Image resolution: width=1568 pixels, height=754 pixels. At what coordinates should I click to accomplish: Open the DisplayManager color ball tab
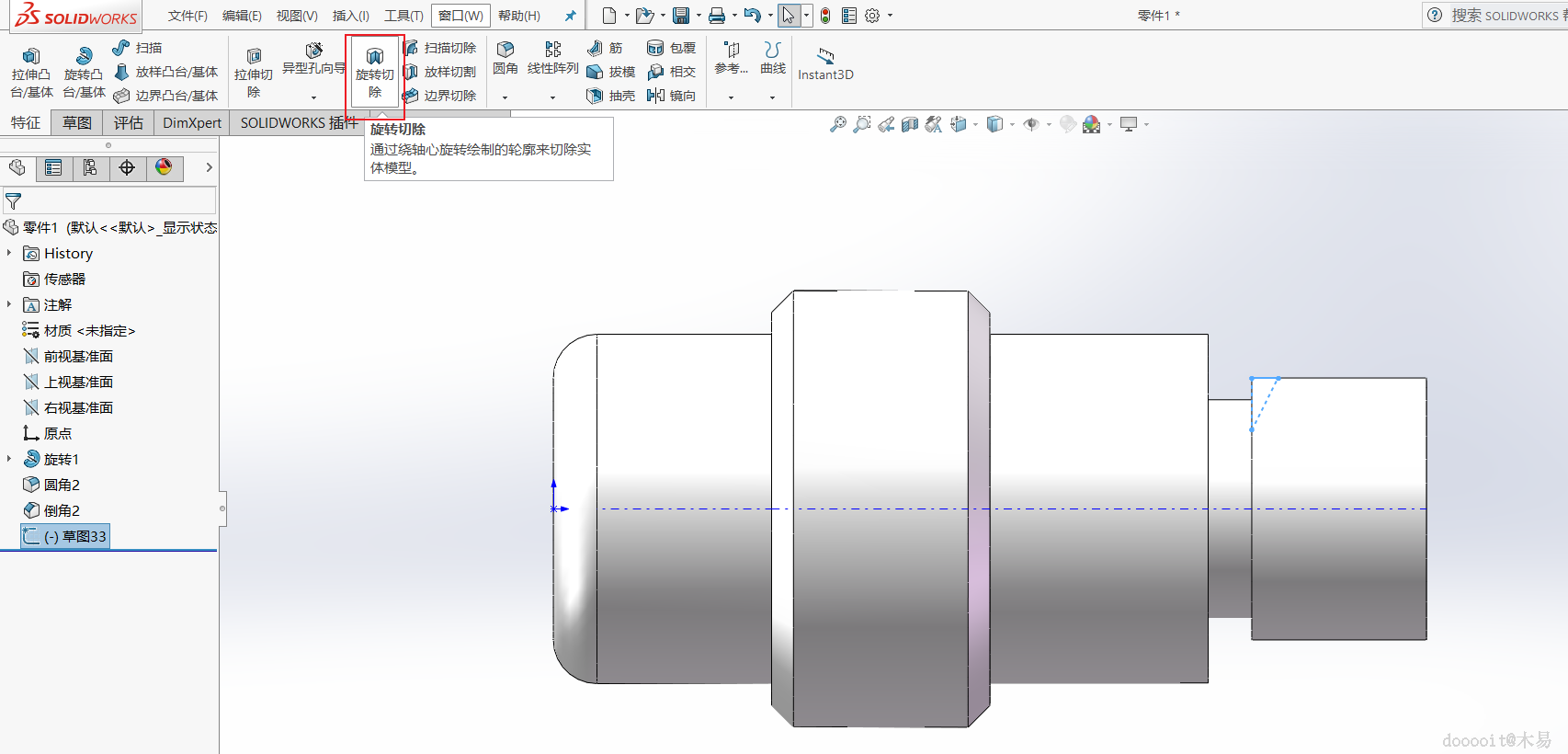click(164, 167)
